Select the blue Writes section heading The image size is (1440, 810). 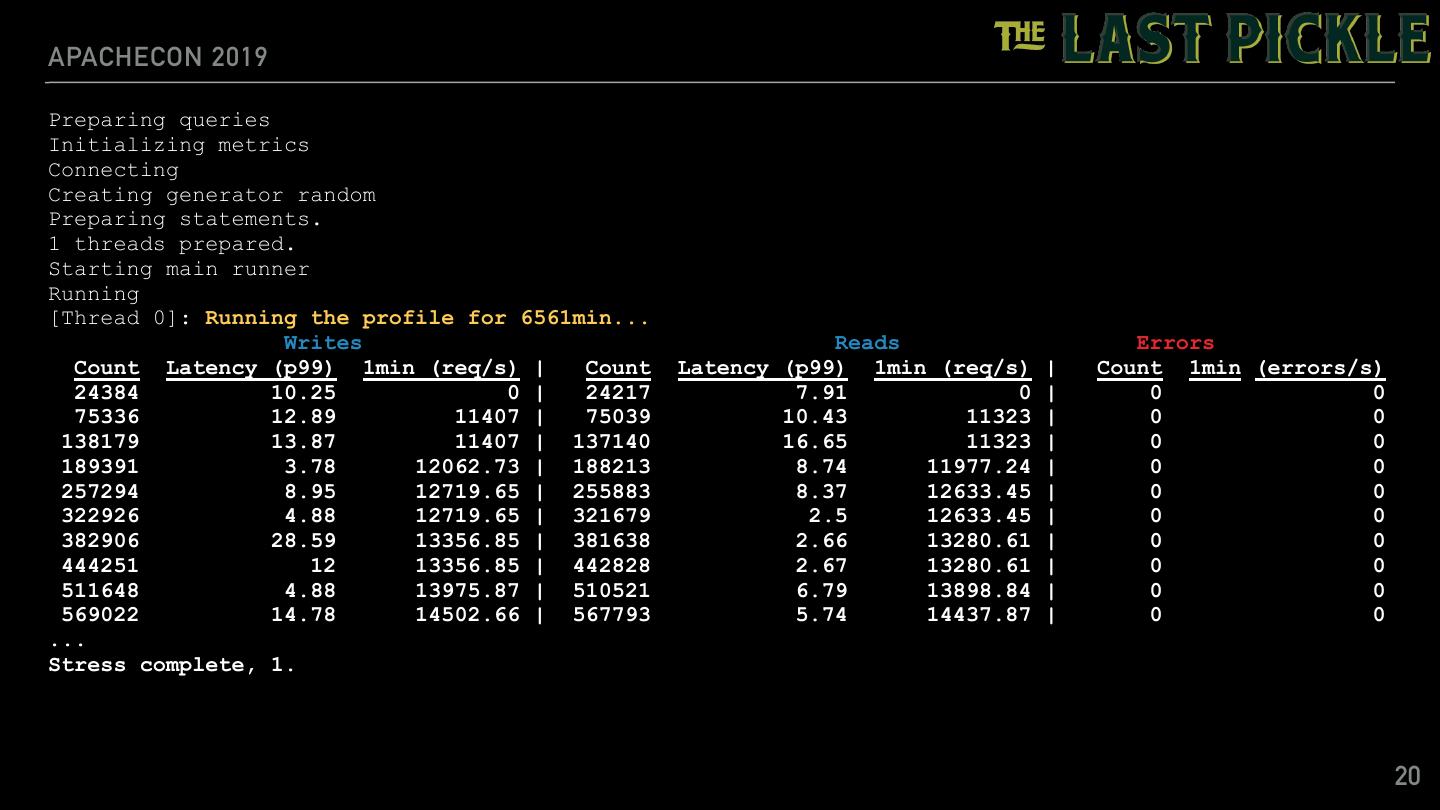click(x=322, y=343)
